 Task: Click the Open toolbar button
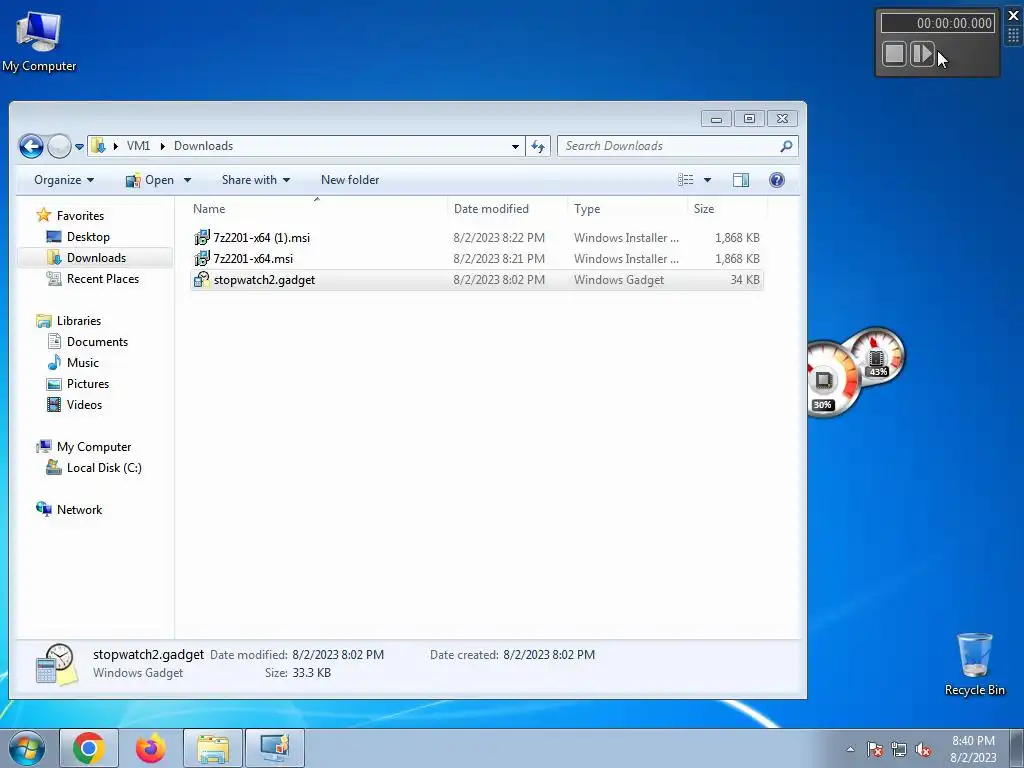[150, 180]
